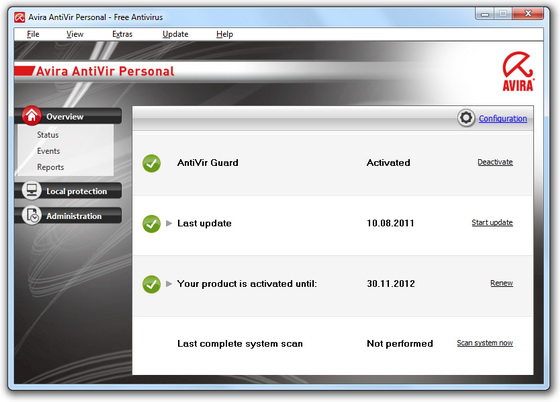Click the AntiVir Guard label
The width and height of the screenshot is (560, 402).
tap(208, 163)
